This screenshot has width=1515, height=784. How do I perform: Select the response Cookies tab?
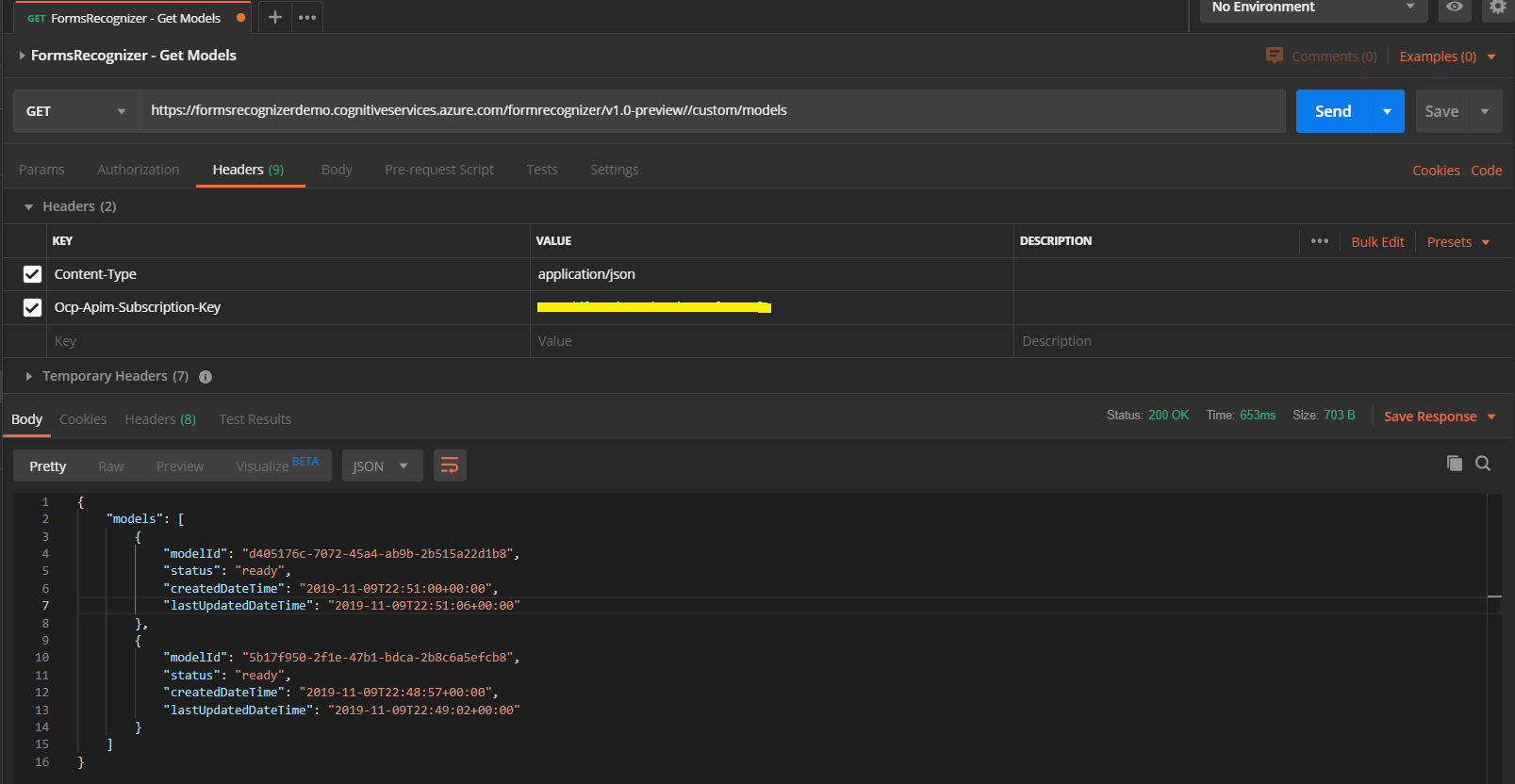click(x=83, y=419)
